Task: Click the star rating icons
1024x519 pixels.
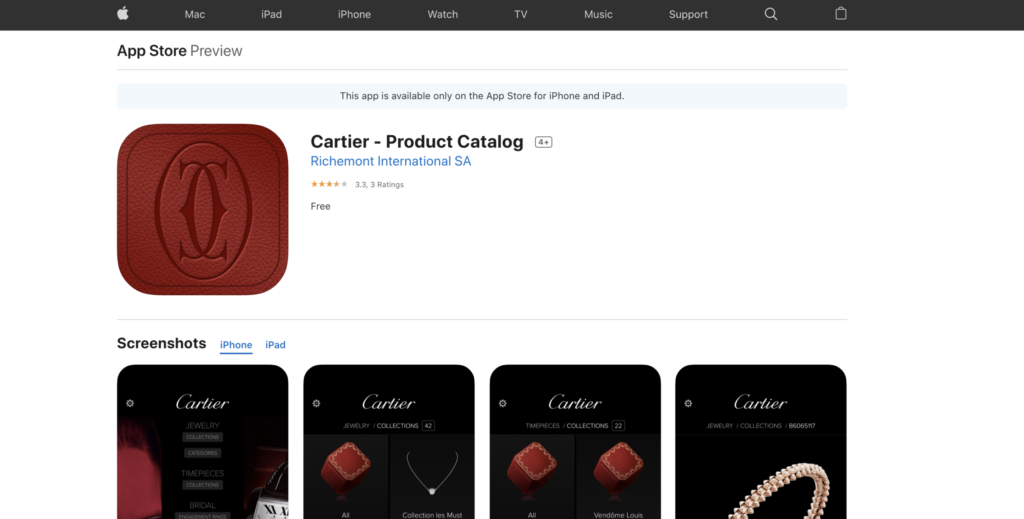Action: coord(329,184)
